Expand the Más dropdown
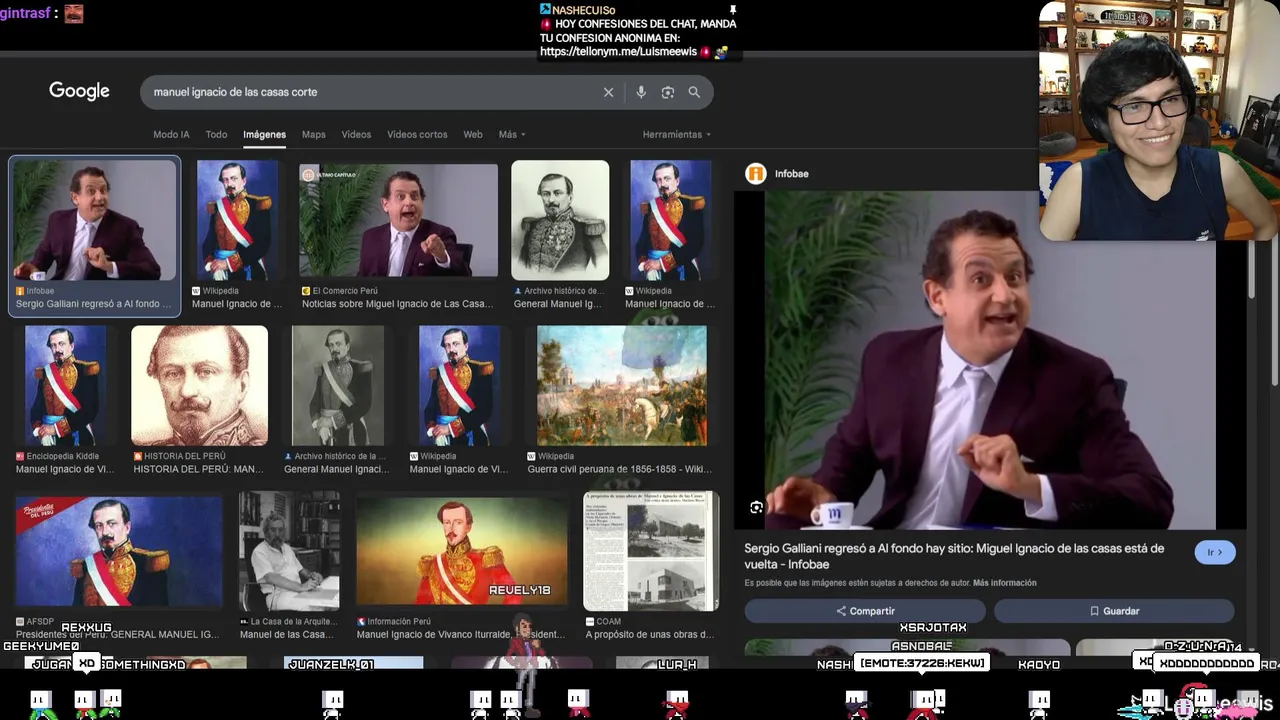 (x=512, y=134)
